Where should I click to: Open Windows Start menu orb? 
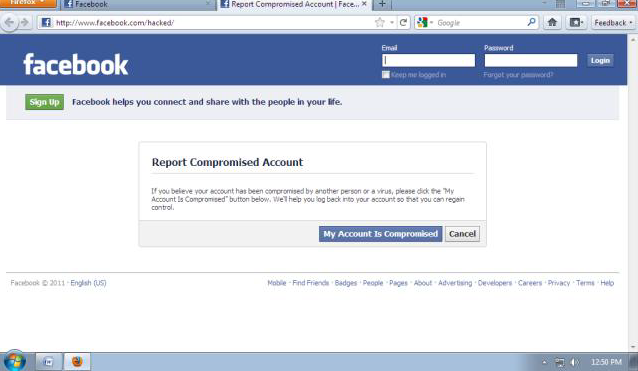point(15,361)
